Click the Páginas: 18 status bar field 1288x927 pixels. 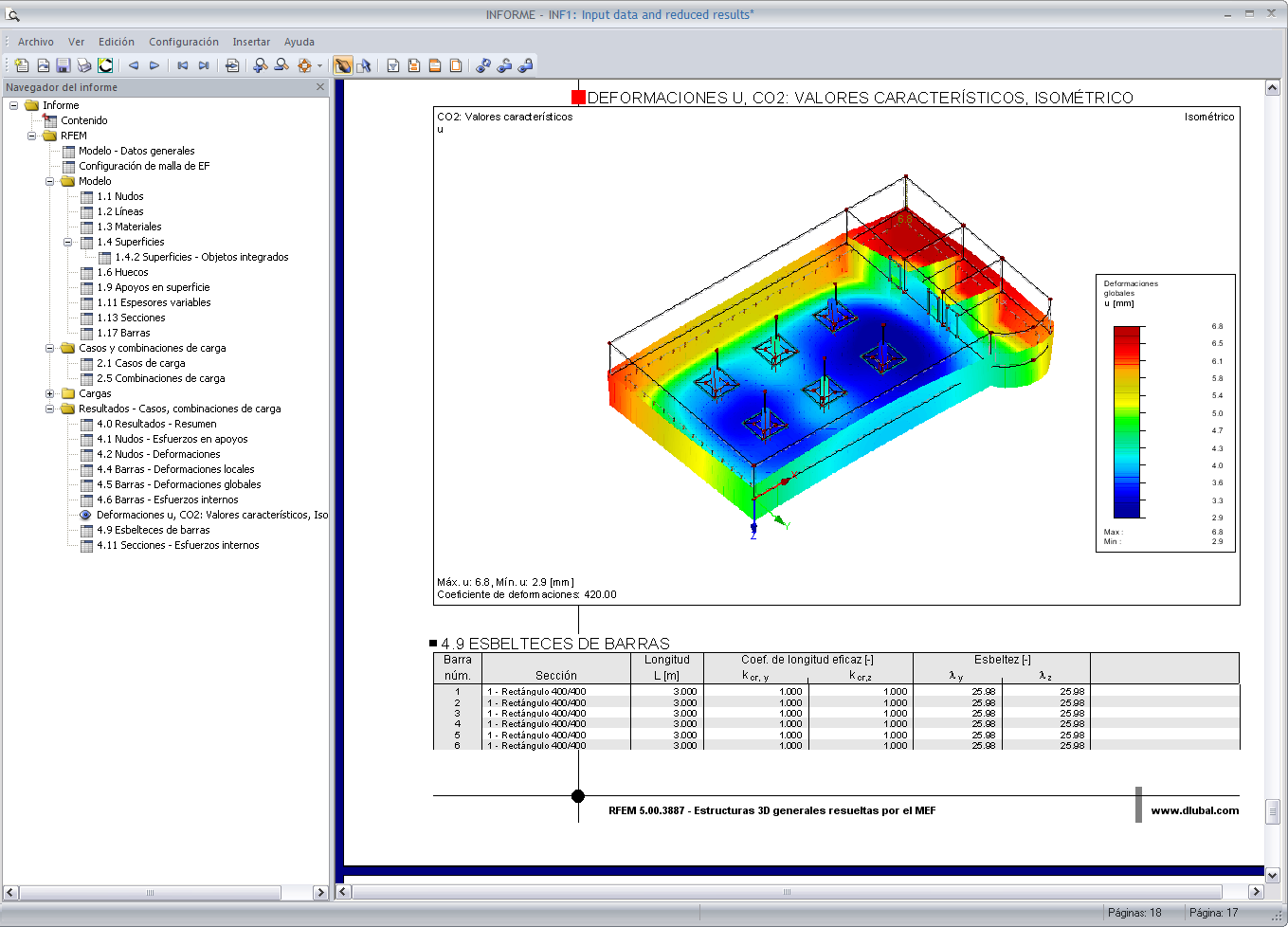[1134, 913]
